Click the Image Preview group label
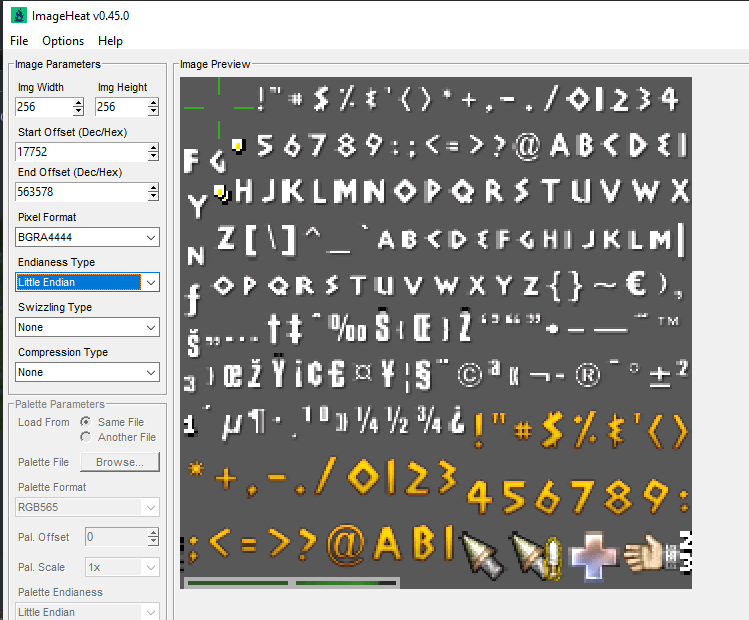The image size is (749, 620). 215,64
